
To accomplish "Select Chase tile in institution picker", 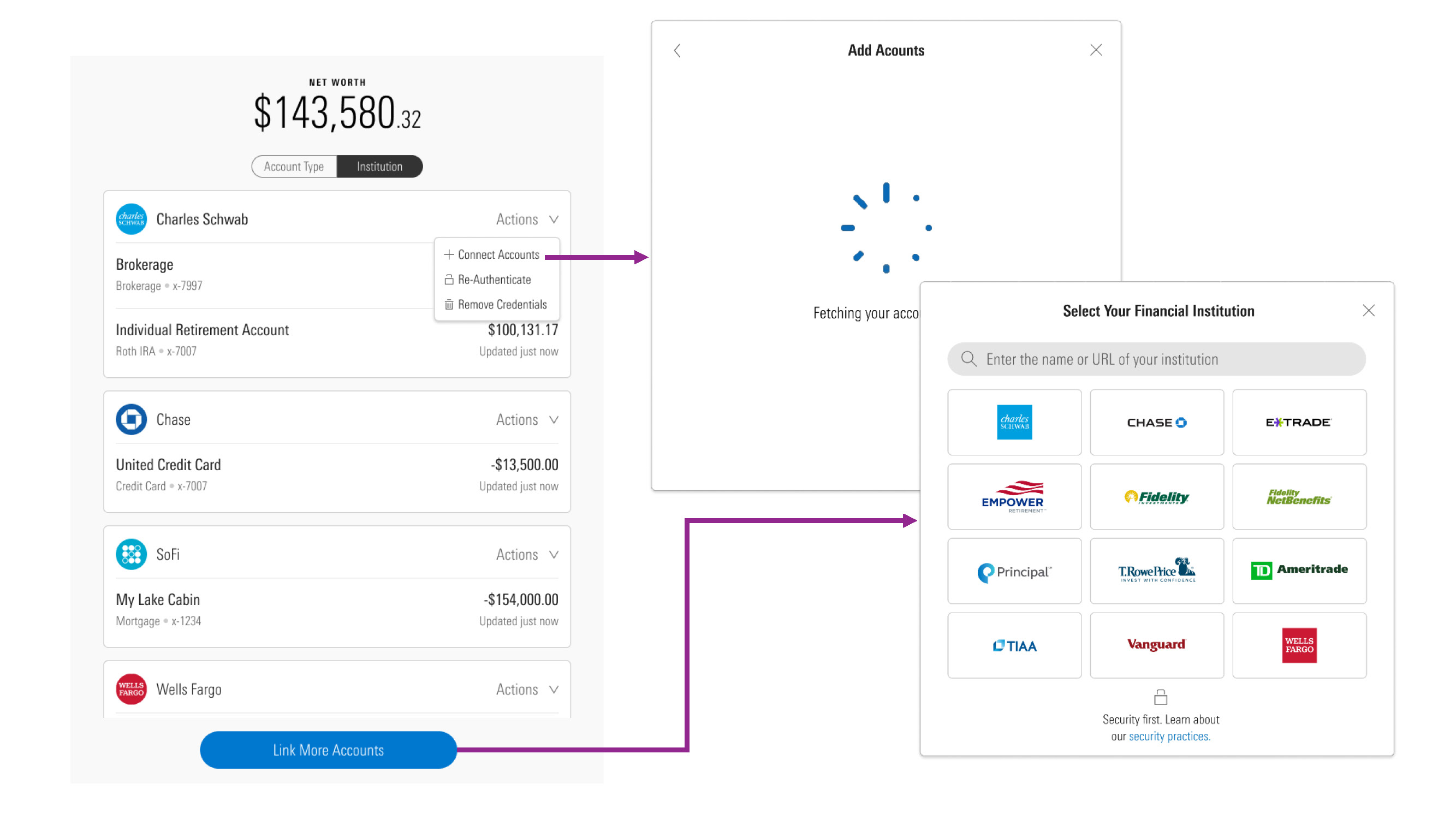I will click(x=1156, y=422).
